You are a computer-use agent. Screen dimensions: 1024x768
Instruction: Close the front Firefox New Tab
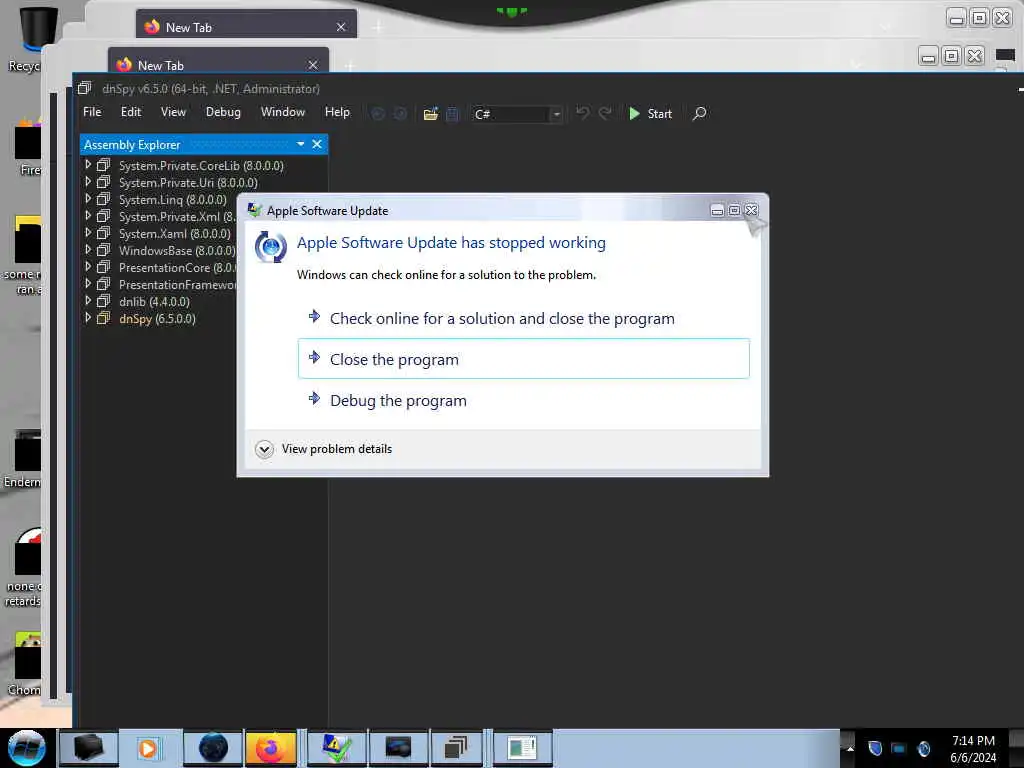pyautogui.click(x=313, y=65)
